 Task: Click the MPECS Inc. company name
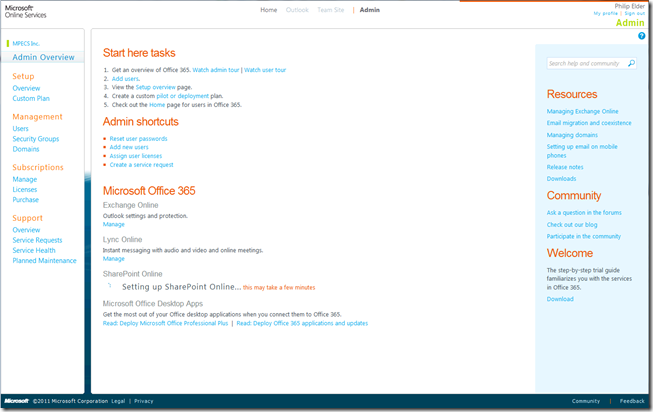pos(26,43)
